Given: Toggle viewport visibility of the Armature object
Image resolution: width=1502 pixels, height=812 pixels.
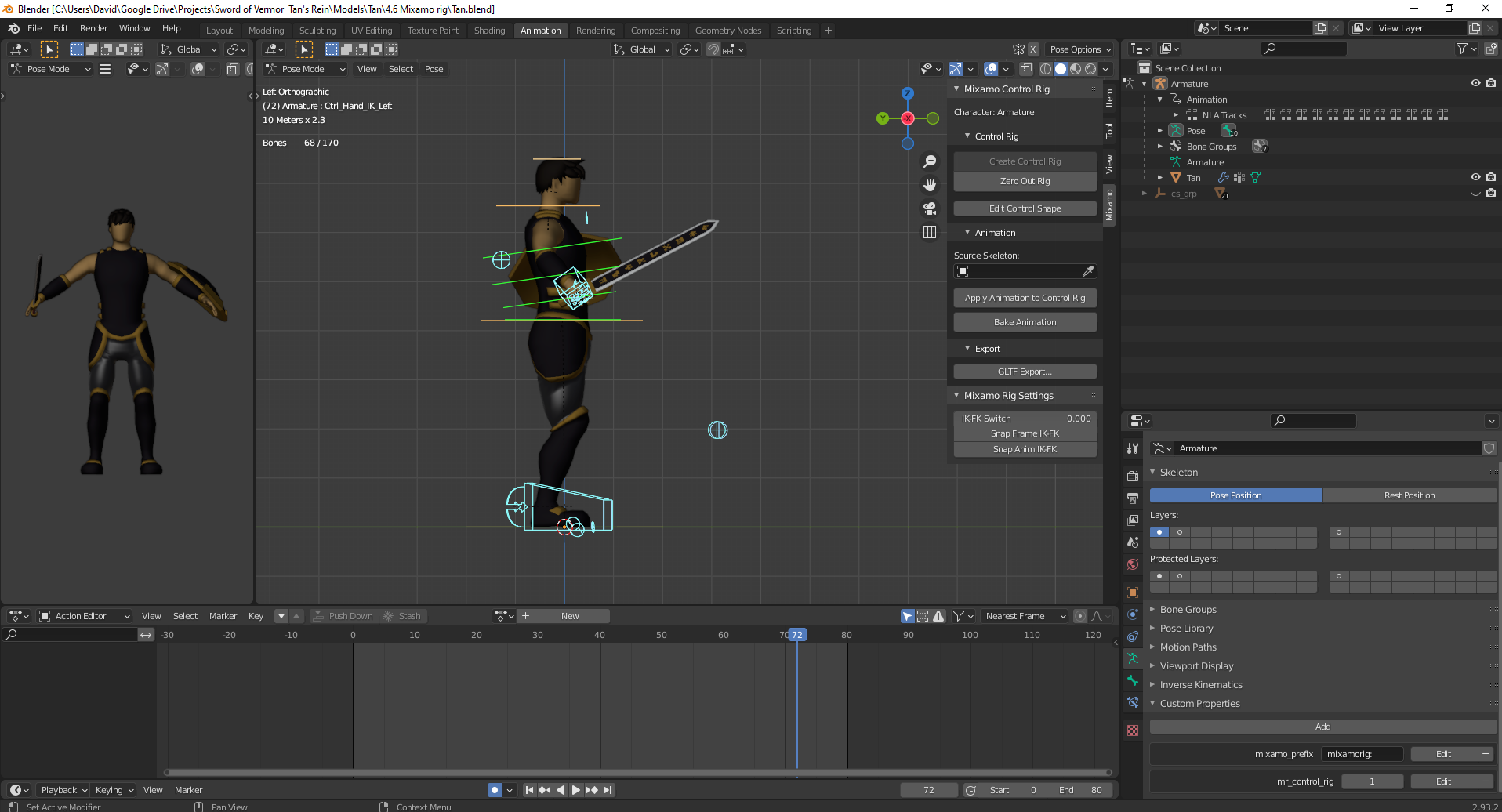Looking at the screenshot, I should coord(1475,83).
